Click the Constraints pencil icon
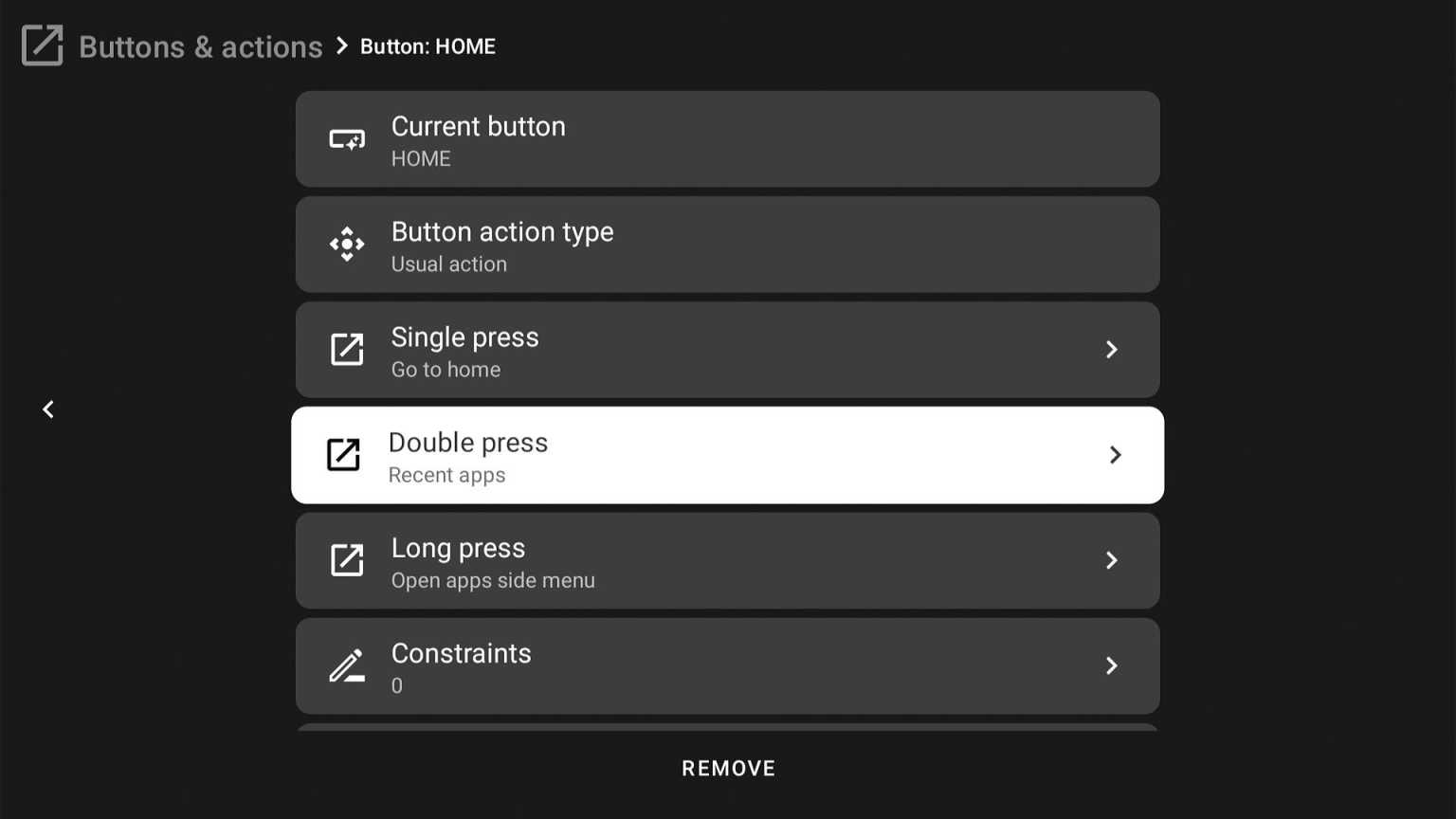The width and height of the screenshot is (1456, 819). point(347,665)
